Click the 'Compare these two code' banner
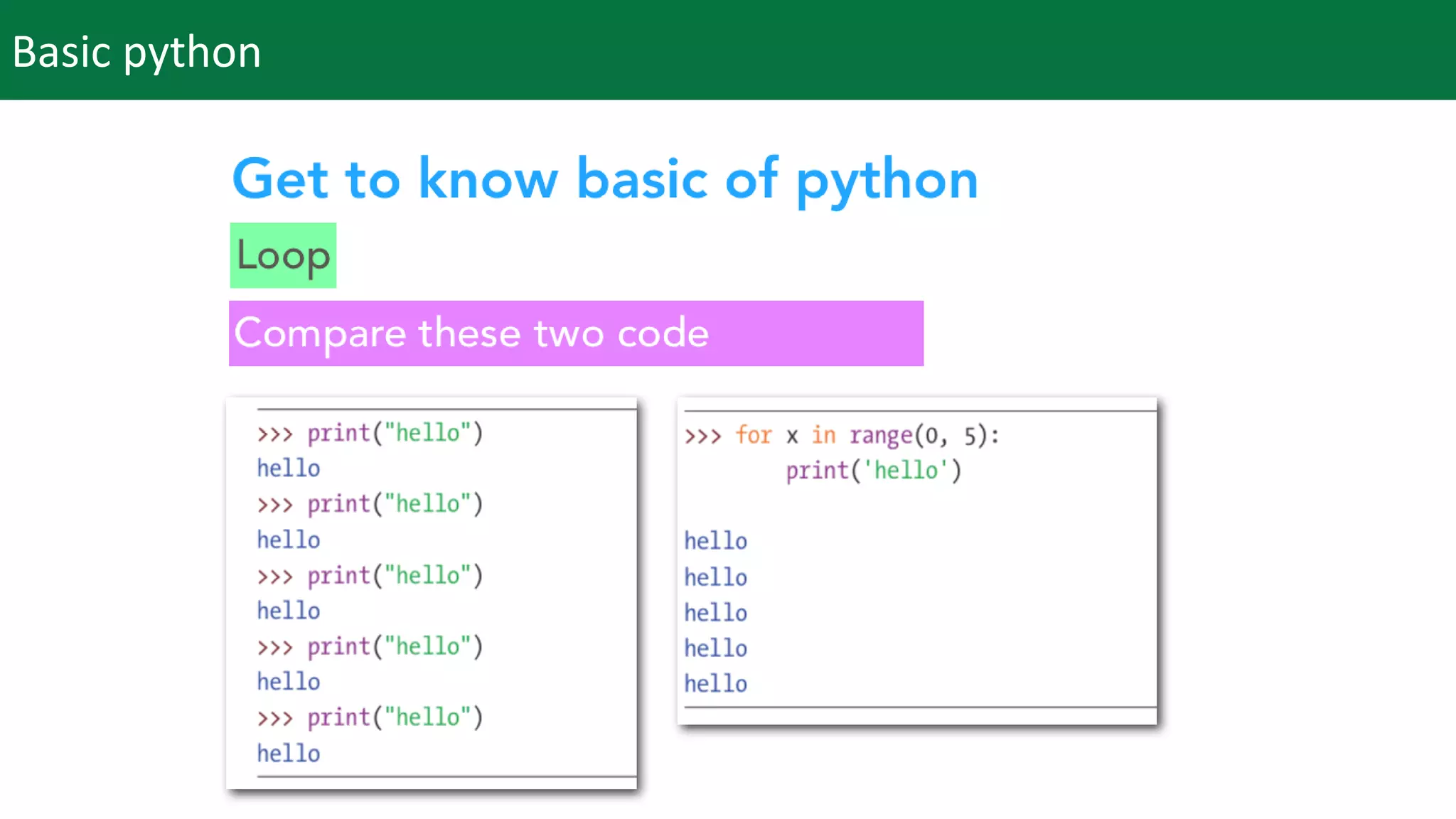Screen dimensions: 1456x819 (x=576, y=333)
